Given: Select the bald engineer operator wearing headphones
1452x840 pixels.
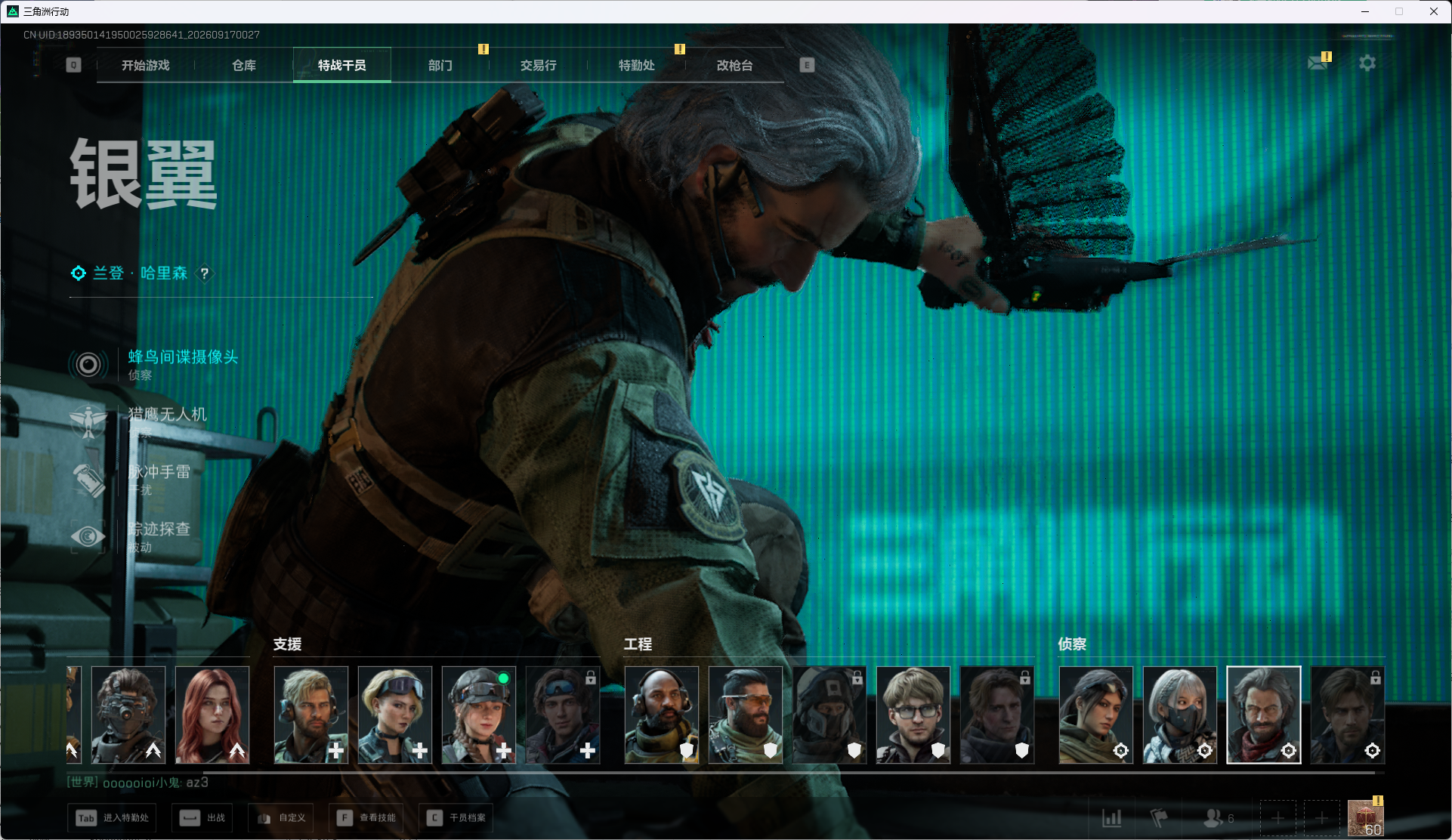Looking at the screenshot, I should pyautogui.click(x=662, y=715).
